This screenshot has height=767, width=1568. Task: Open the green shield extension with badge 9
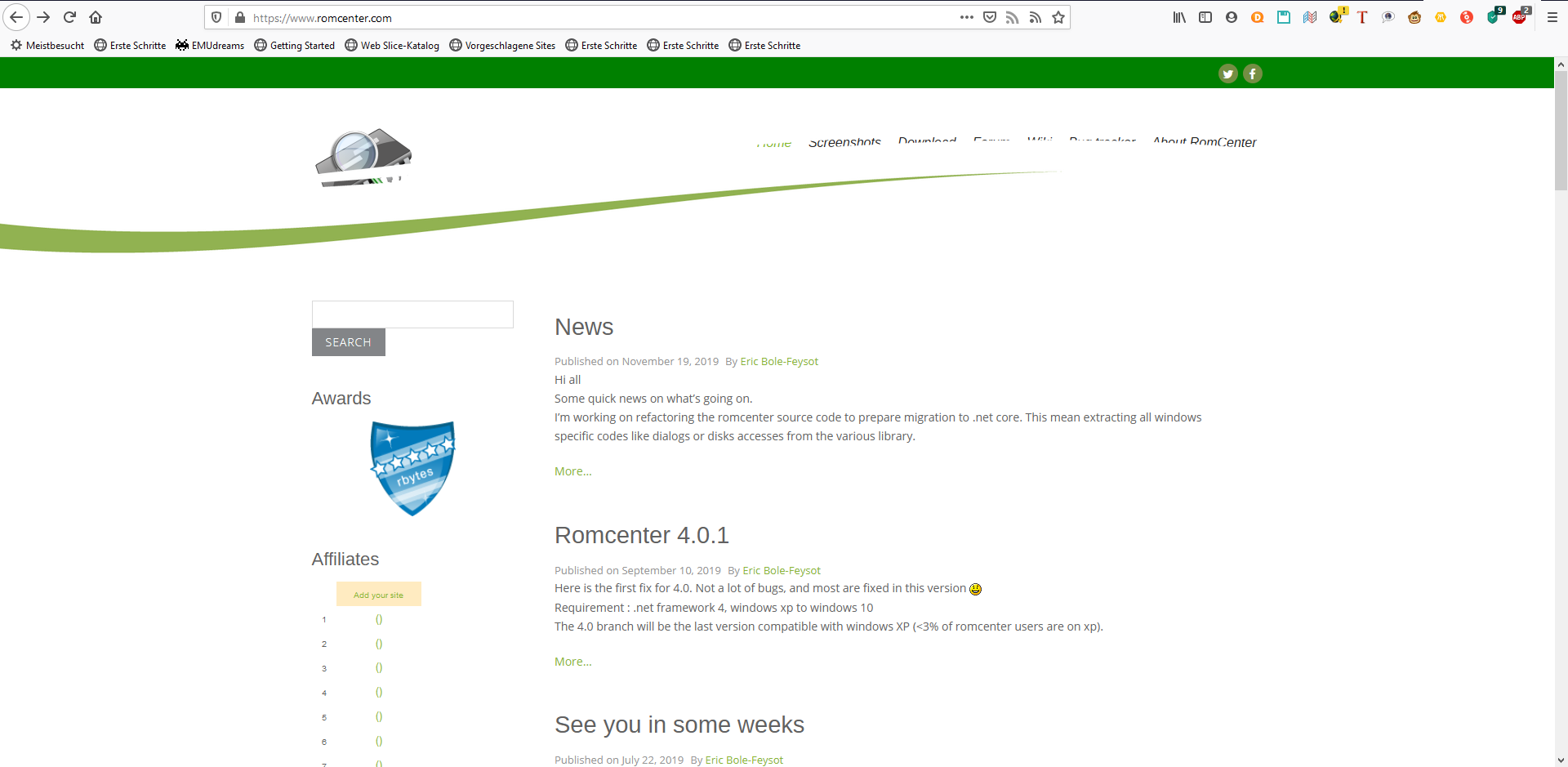(1494, 16)
